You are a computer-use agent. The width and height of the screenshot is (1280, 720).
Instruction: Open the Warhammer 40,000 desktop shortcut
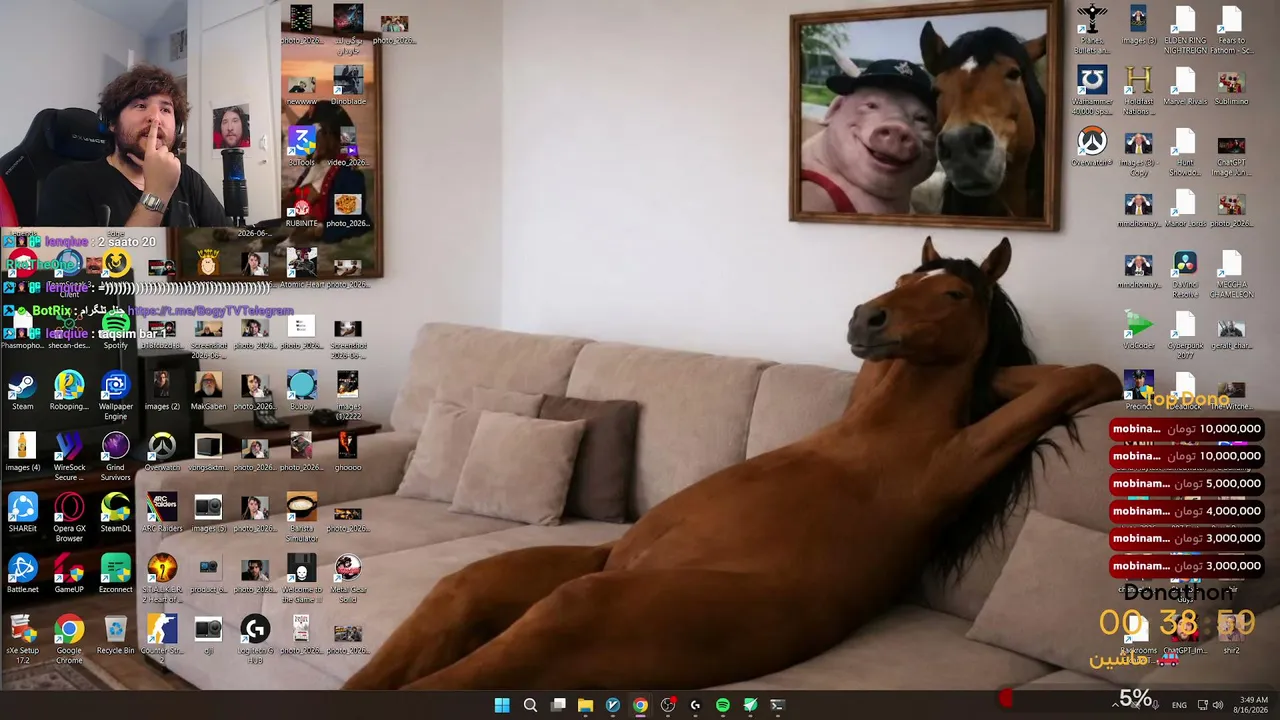(1091, 92)
